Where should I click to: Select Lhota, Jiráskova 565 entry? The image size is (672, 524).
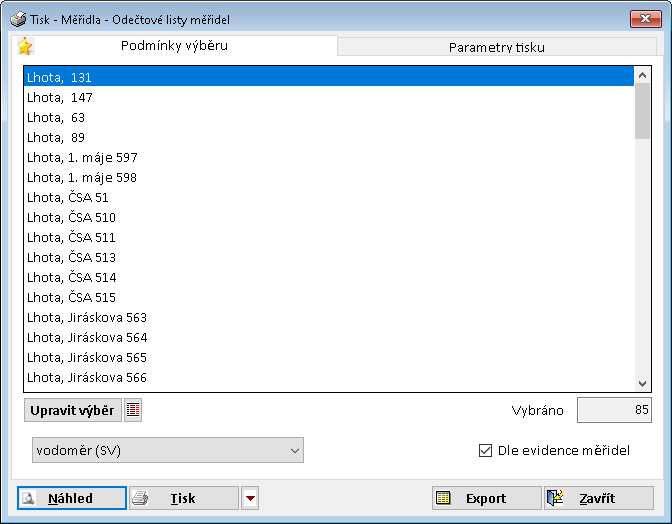tap(87, 357)
